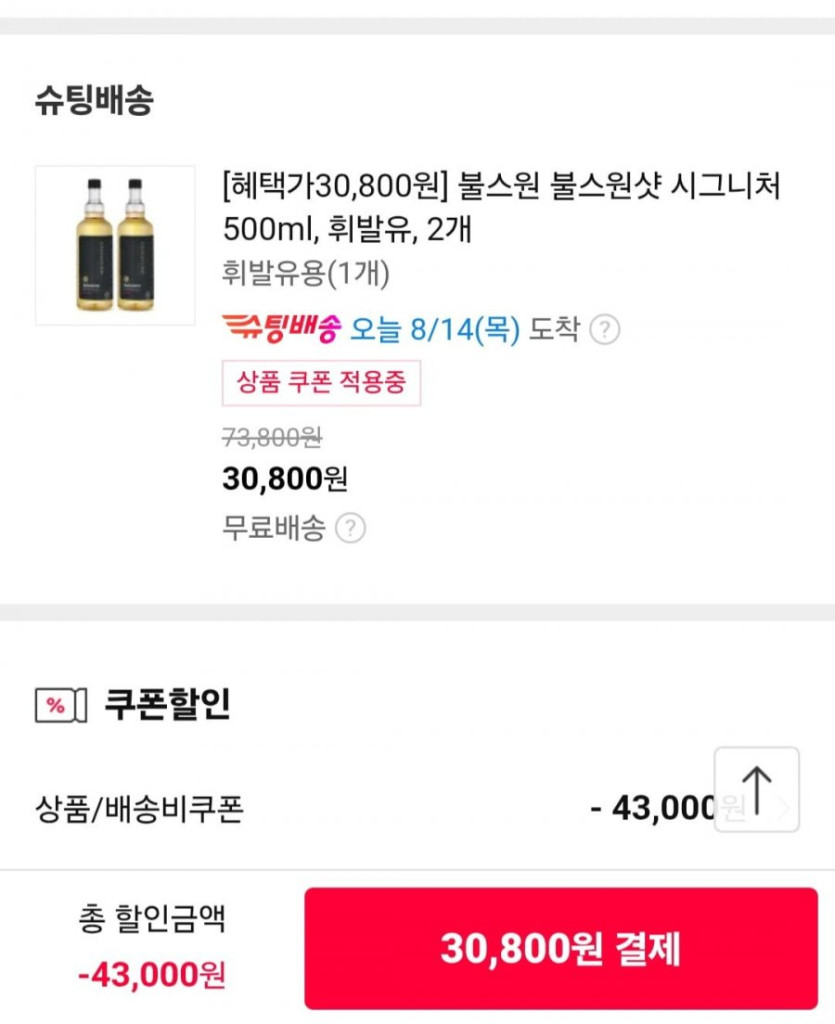The image size is (835, 1024).
Task: Open the product thumbnail of two bottles
Action: [115, 245]
